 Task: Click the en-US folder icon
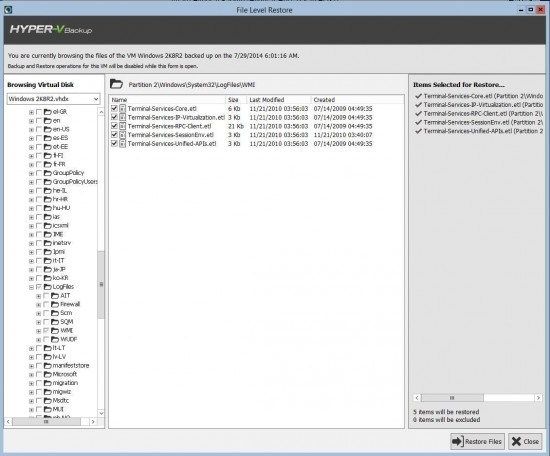[x=48, y=129]
